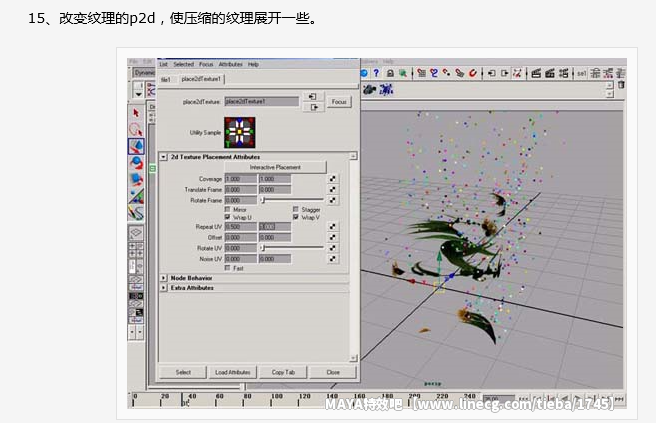This screenshot has height=423, width=656.
Task: Click the output connections icon in status line
Action: (x=505, y=73)
